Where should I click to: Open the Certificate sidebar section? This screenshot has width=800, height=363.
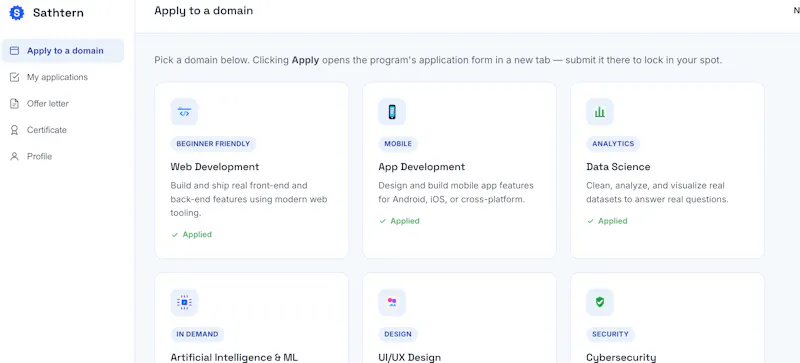[x=63, y=130]
